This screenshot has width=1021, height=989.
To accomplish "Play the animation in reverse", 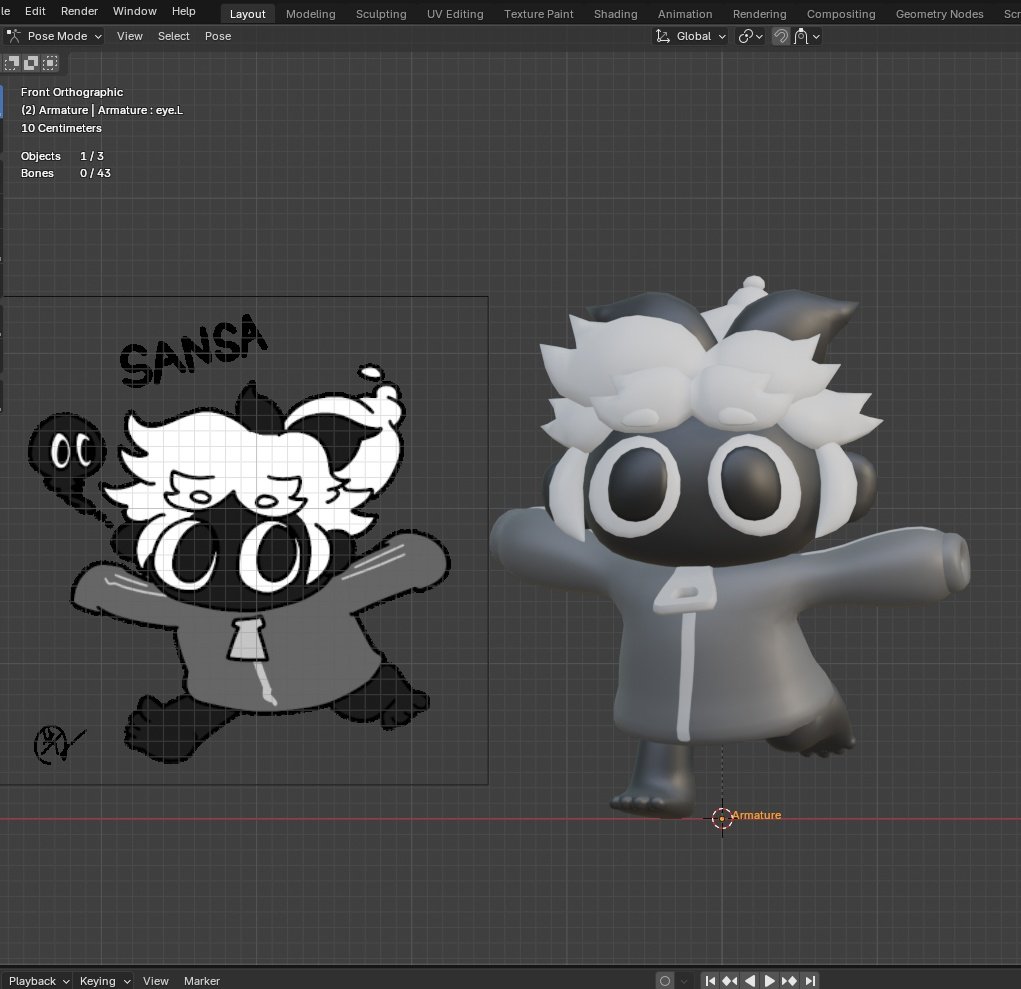I will pos(750,981).
